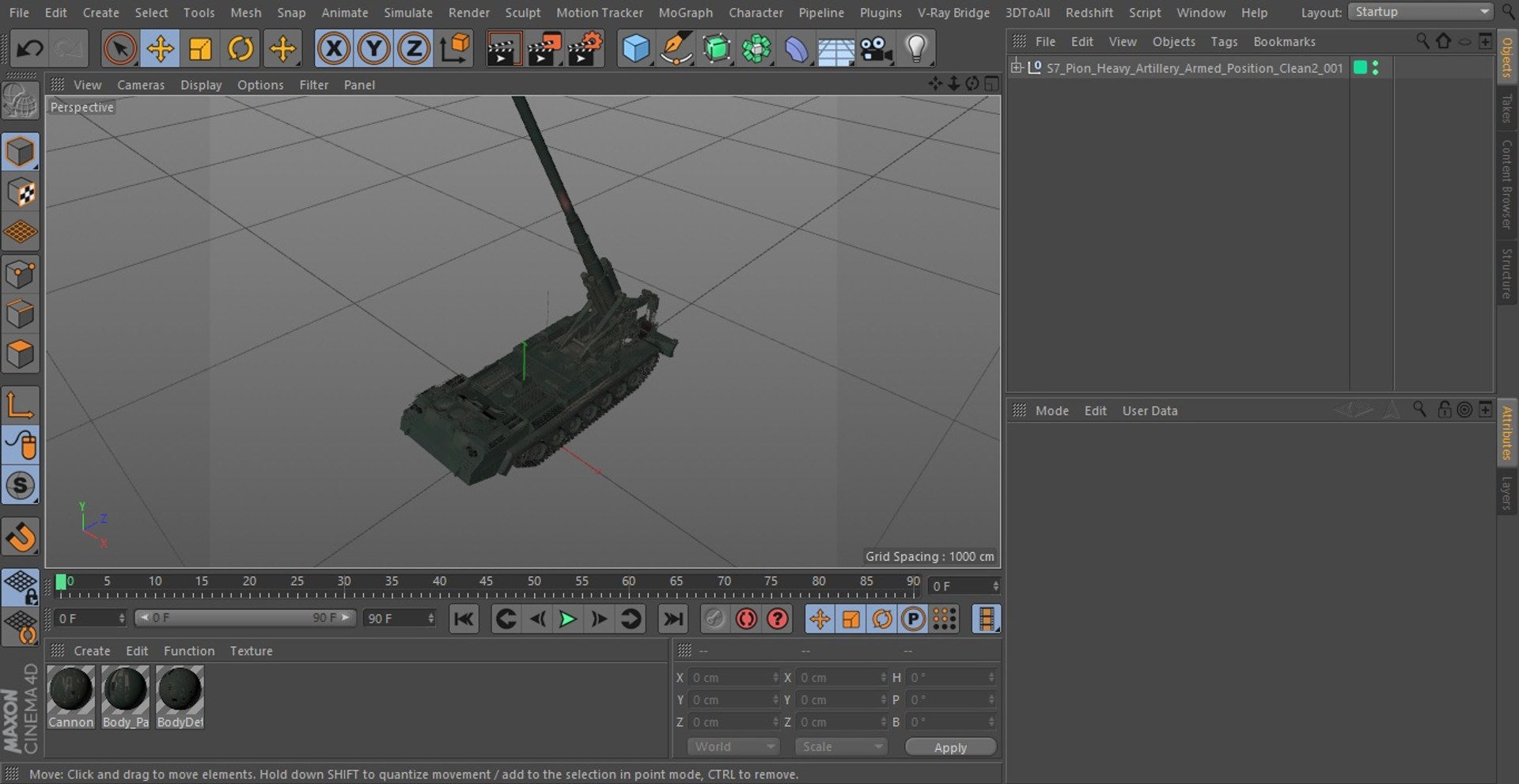Click the Undo arrow icon
The width and height of the screenshot is (1519, 784).
(x=29, y=49)
